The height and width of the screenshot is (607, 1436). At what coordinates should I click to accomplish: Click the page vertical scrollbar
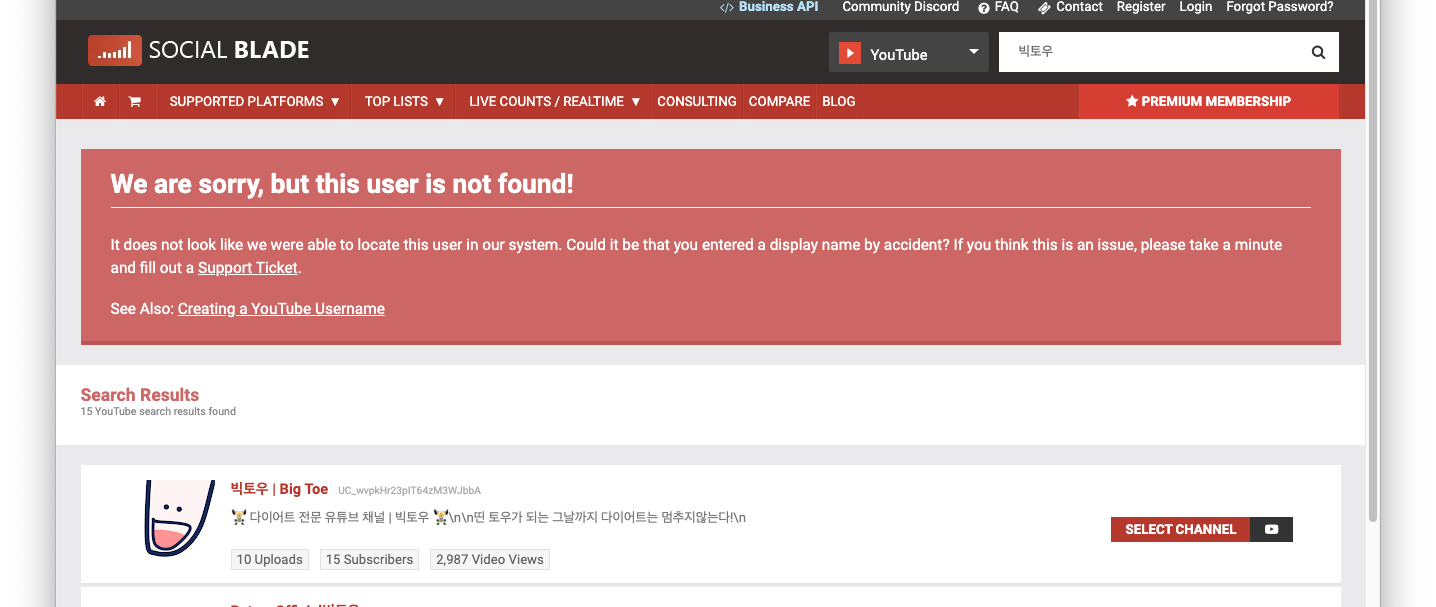coord(1373,262)
